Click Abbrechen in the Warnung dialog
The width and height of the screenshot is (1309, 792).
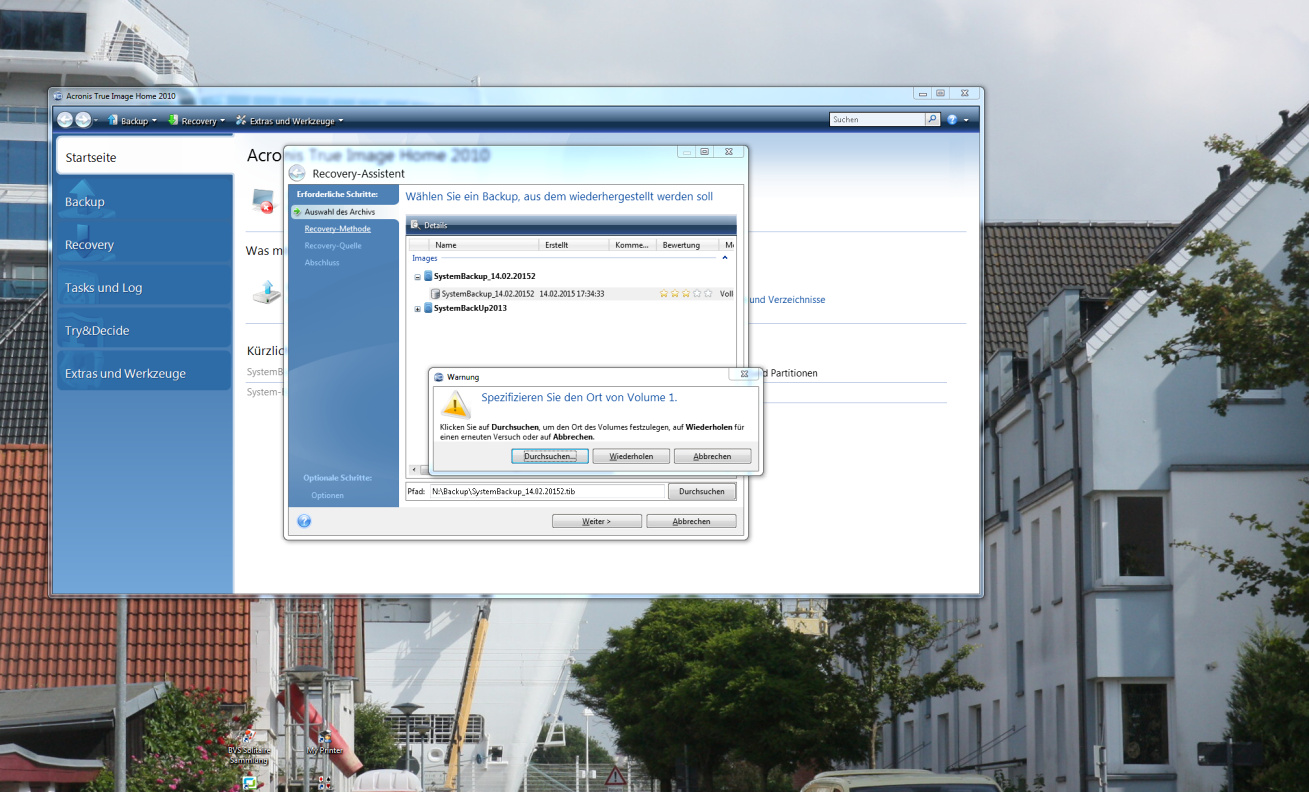(712, 456)
